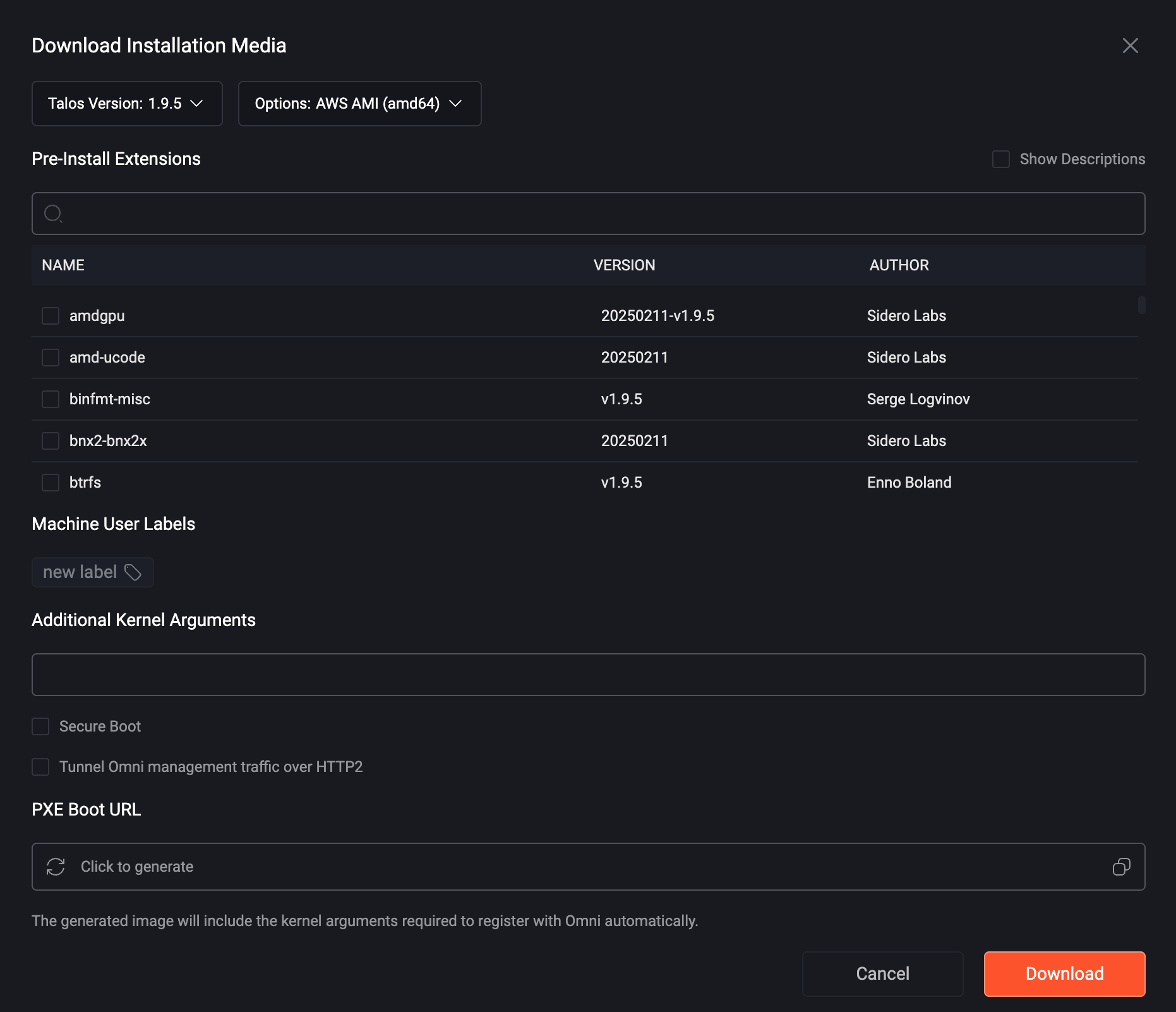Check the btrfs extension
Image resolution: width=1176 pixels, height=1012 pixels.
tap(51, 483)
